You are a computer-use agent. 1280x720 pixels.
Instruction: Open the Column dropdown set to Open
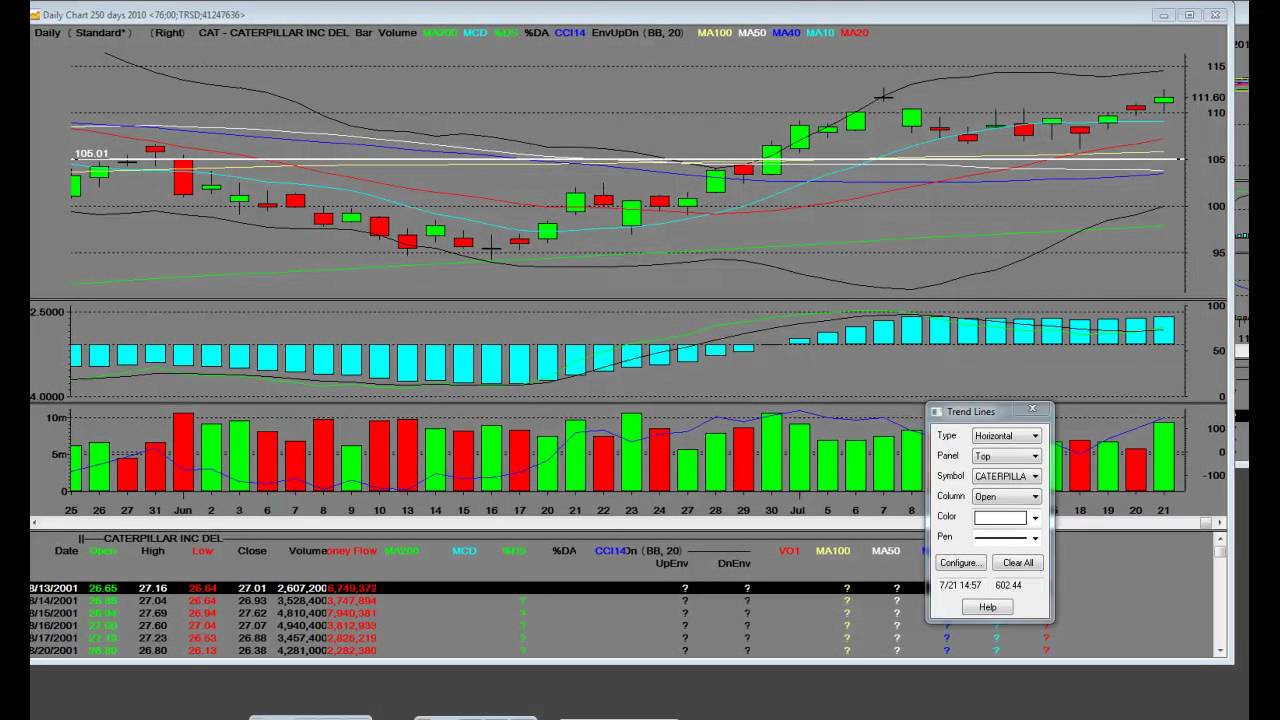1007,496
